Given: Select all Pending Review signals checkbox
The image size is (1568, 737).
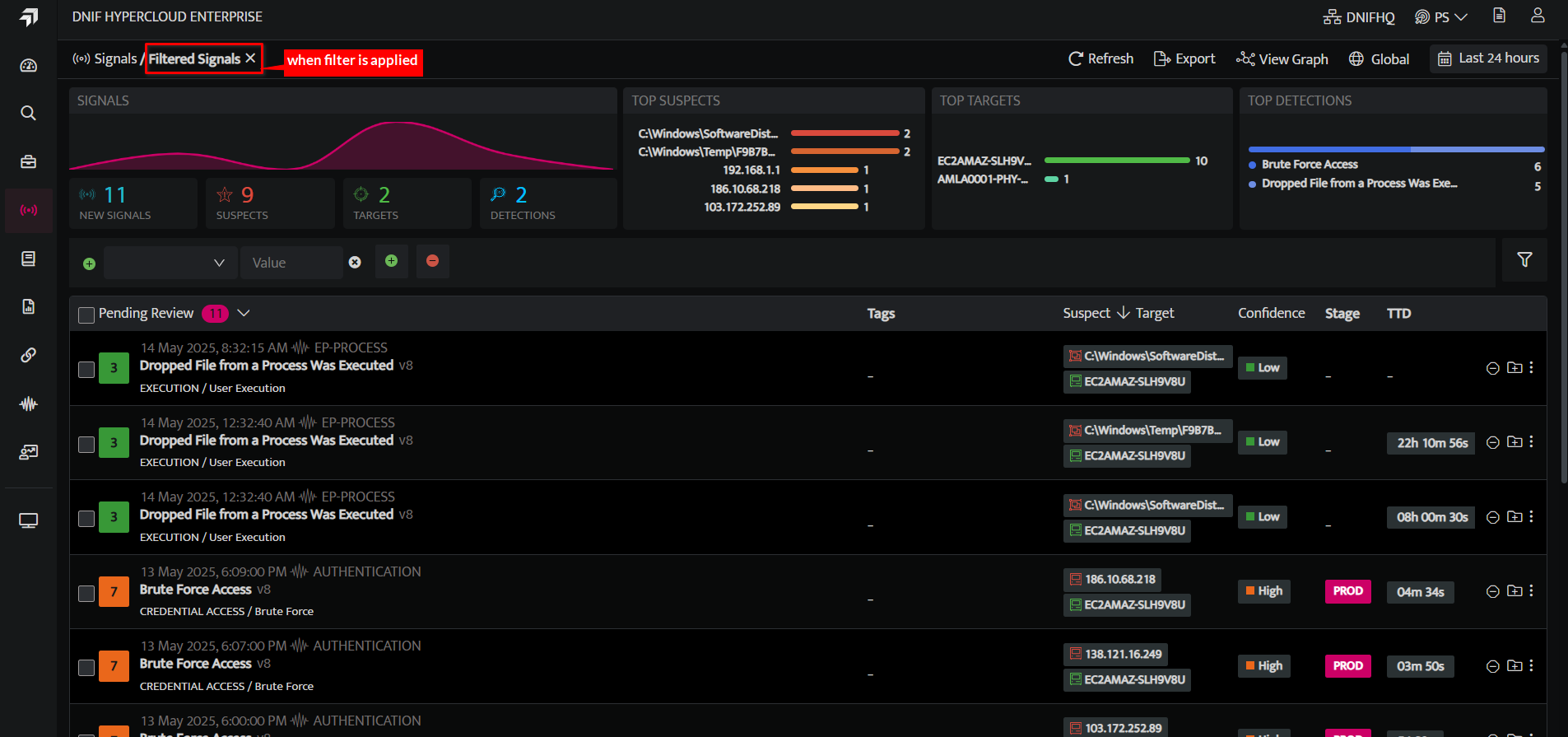Looking at the screenshot, I should click(x=86, y=315).
